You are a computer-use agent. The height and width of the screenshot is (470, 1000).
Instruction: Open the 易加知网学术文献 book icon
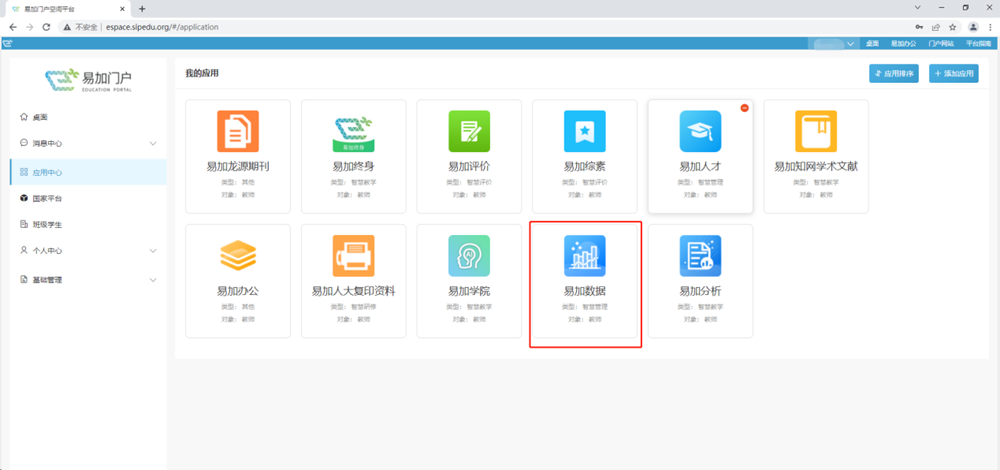[816, 131]
